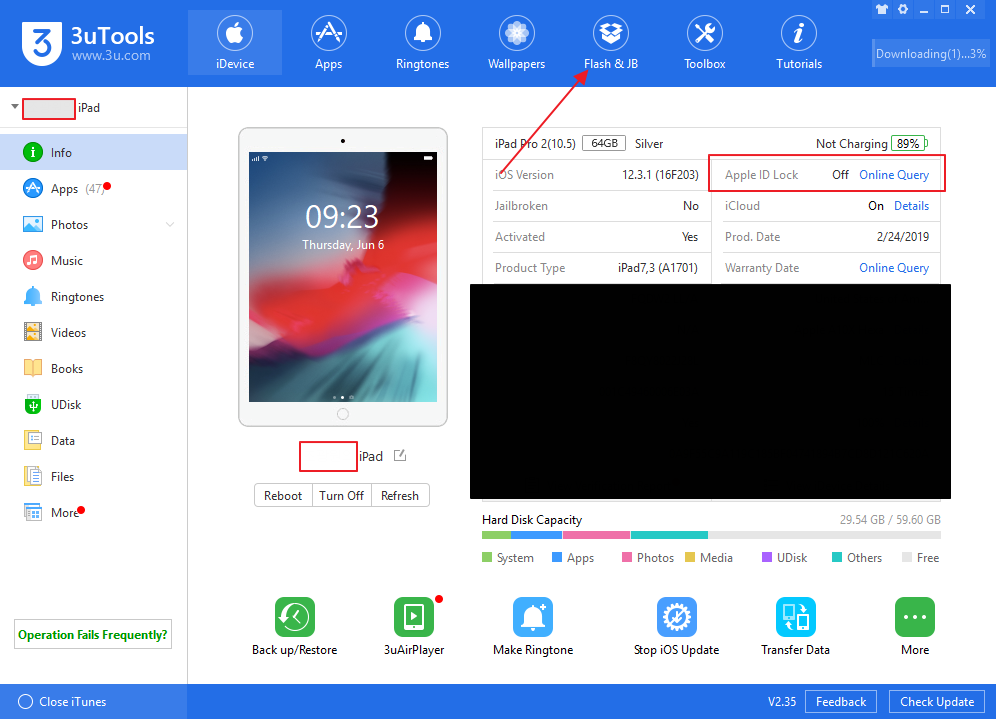Open the Toolbox section
Screen dimensions: 996x719
(x=704, y=43)
